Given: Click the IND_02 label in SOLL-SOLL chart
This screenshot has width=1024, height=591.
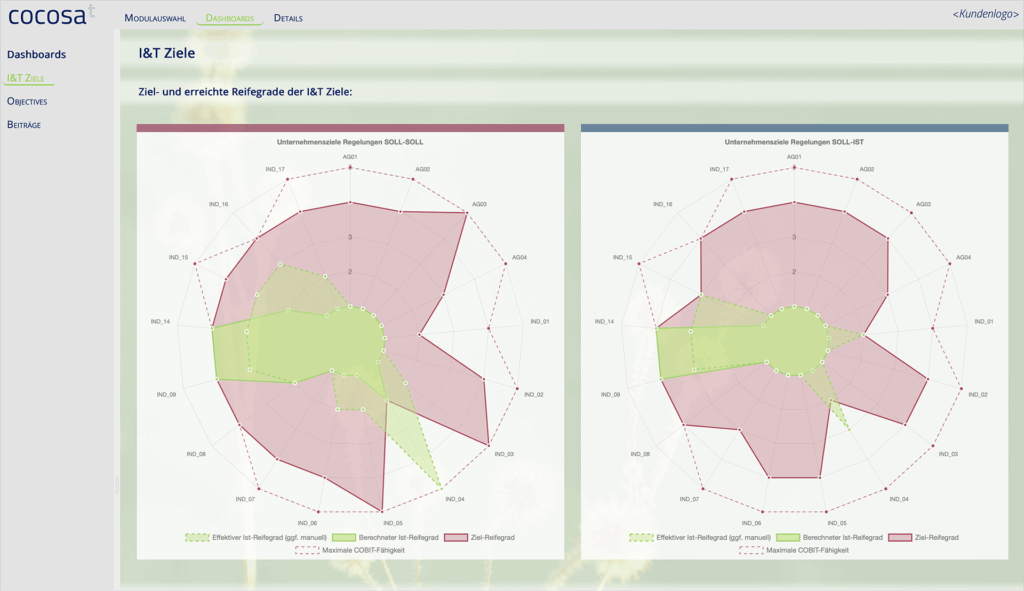Looking at the screenshot, I should pos(534,394).
